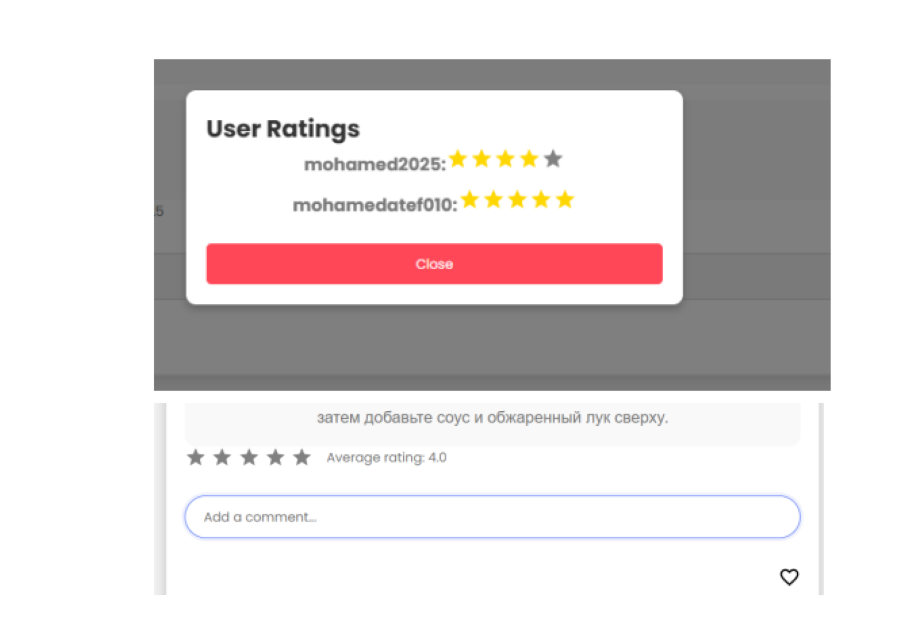
Task: Click the heart icon to favorite
Action: click(789, 577)
